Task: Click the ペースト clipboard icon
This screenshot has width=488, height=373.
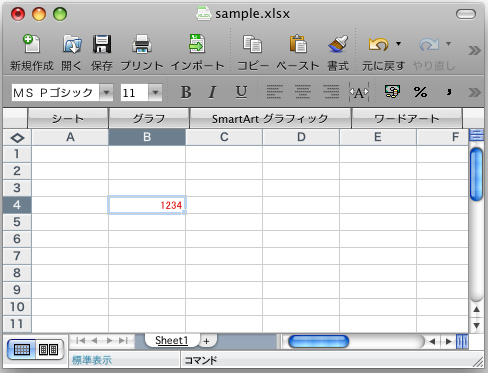Action: 298,44
